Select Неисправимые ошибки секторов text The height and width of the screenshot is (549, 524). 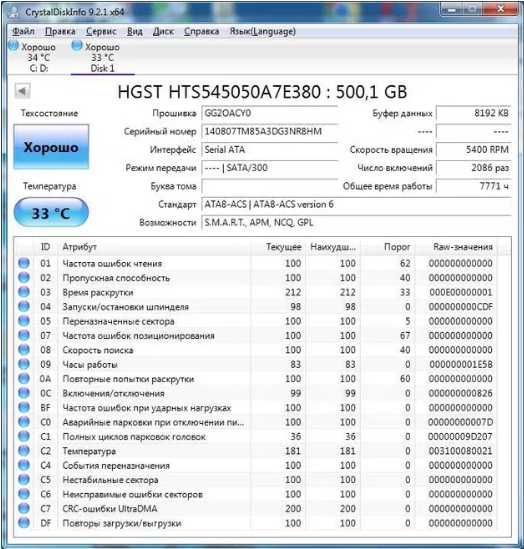(133, 494)
